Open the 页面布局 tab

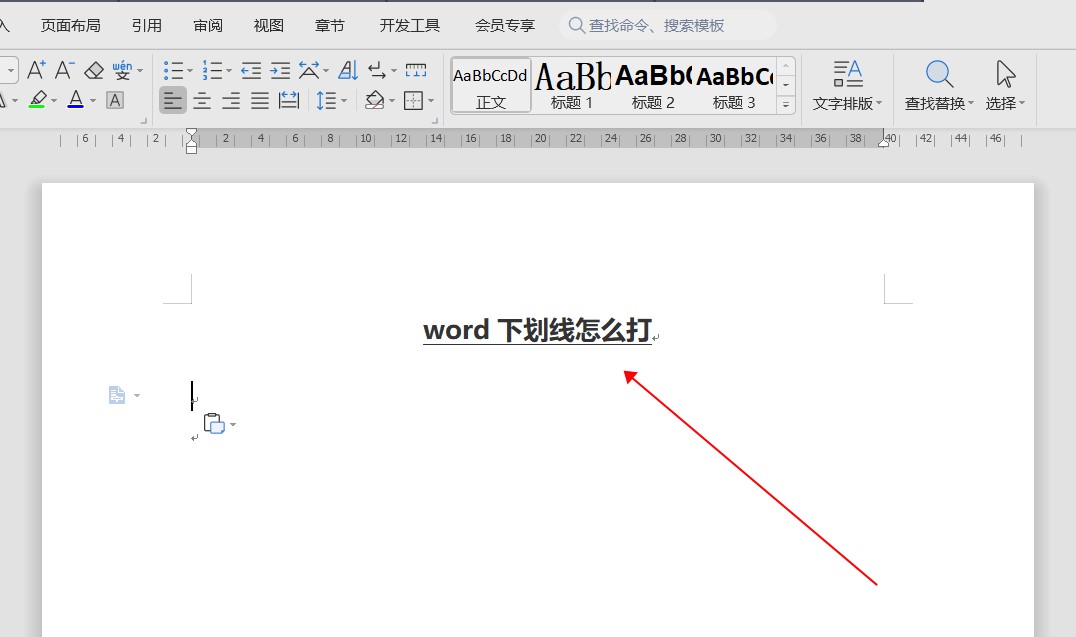(70, 25)
